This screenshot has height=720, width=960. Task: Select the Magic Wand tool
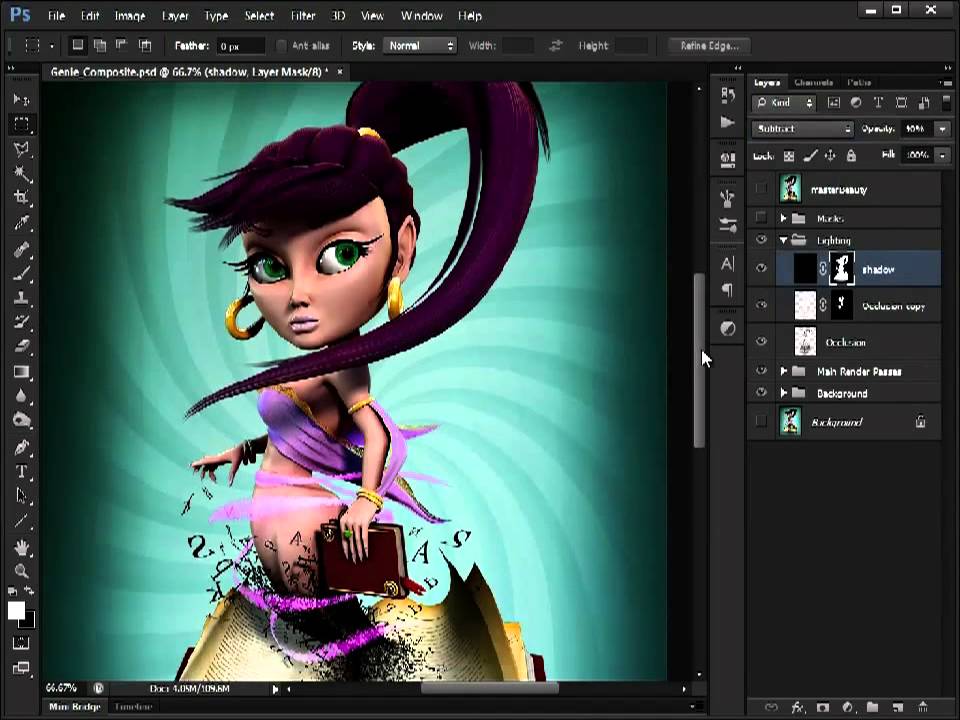[x=21, y=173]
